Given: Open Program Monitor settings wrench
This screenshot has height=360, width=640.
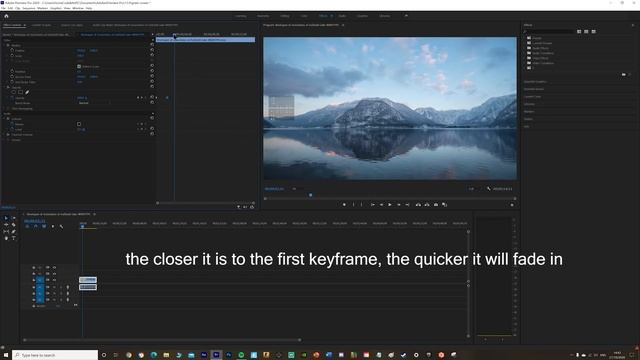Looking at the screenshot, I should click(x=489, y=189).
